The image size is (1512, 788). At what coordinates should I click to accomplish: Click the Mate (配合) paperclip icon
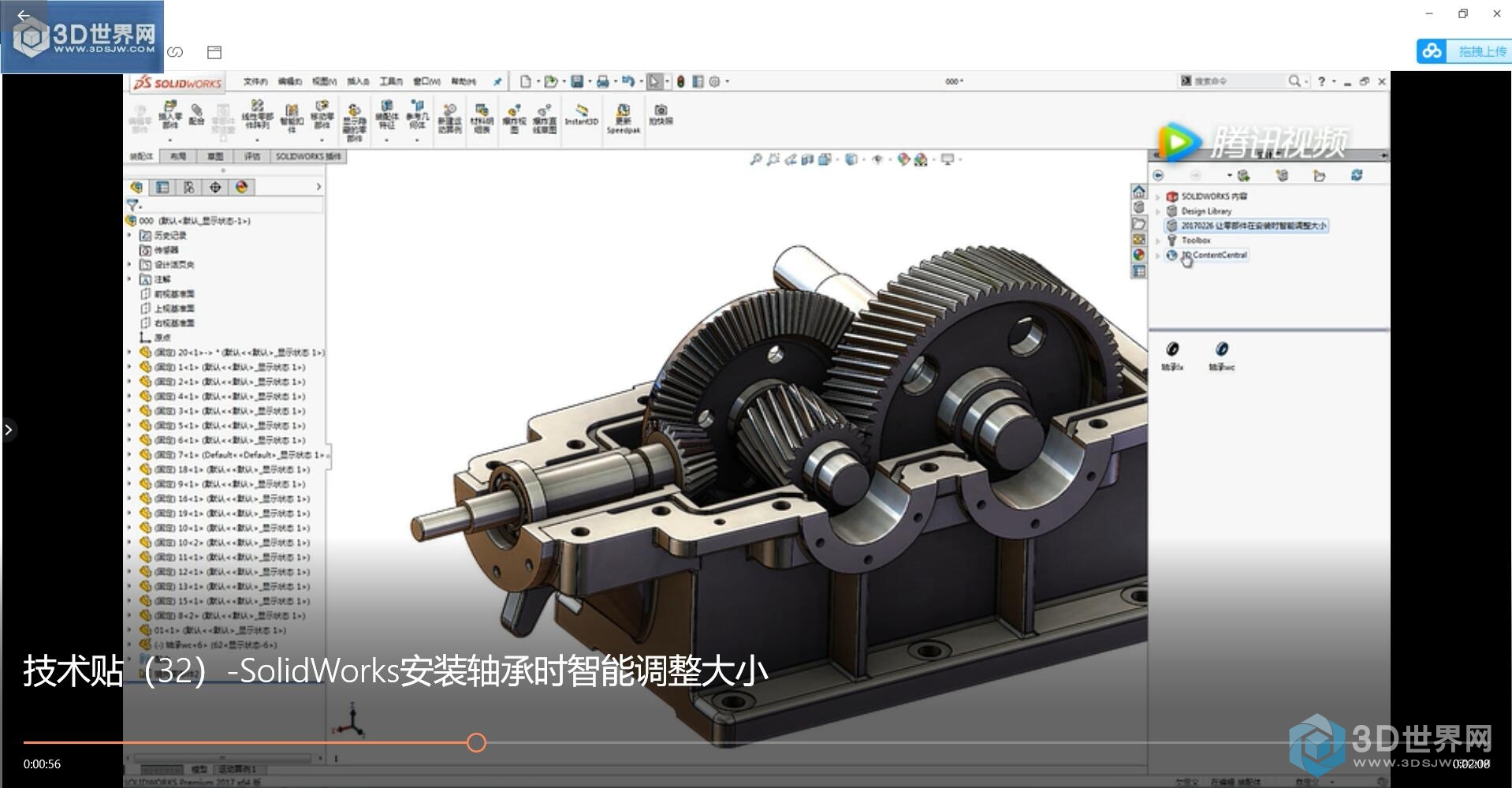(x=196, y=114)
